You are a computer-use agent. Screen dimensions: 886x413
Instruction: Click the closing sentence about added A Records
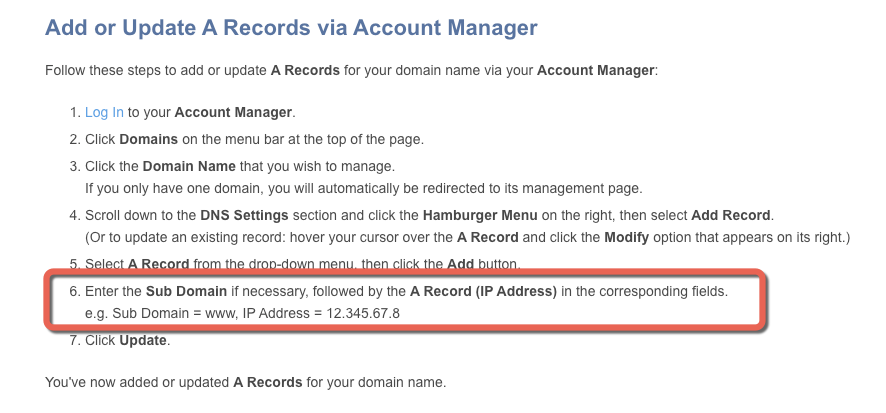click(246, 382)
